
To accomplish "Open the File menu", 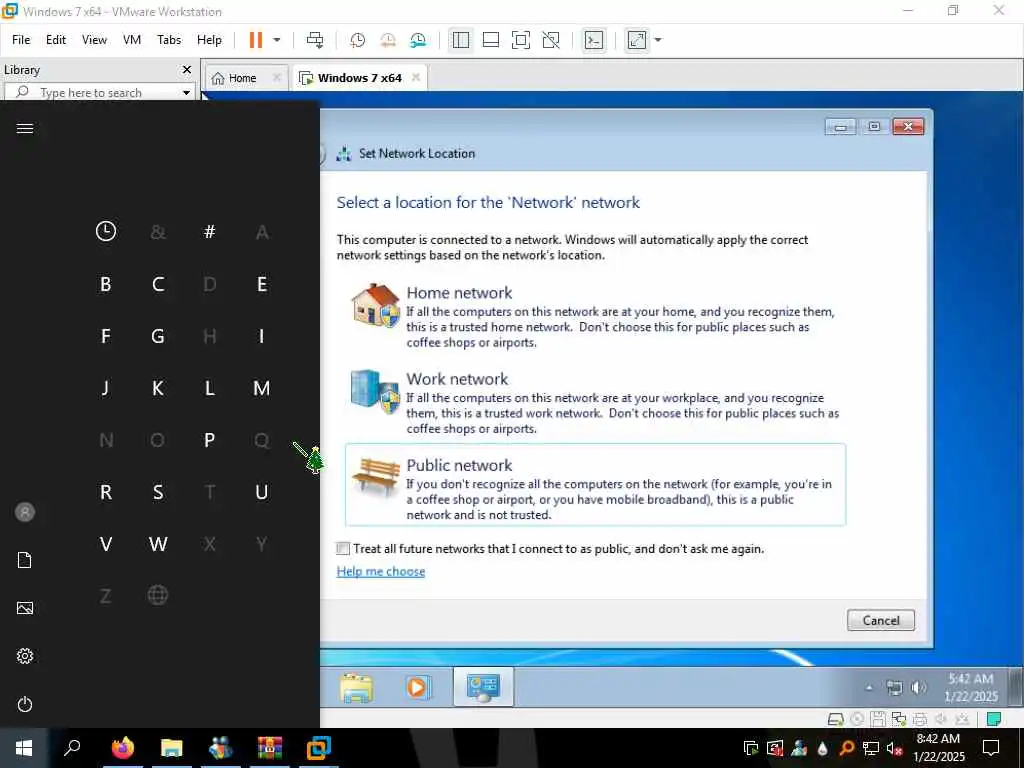I will [x=21, y=40].
